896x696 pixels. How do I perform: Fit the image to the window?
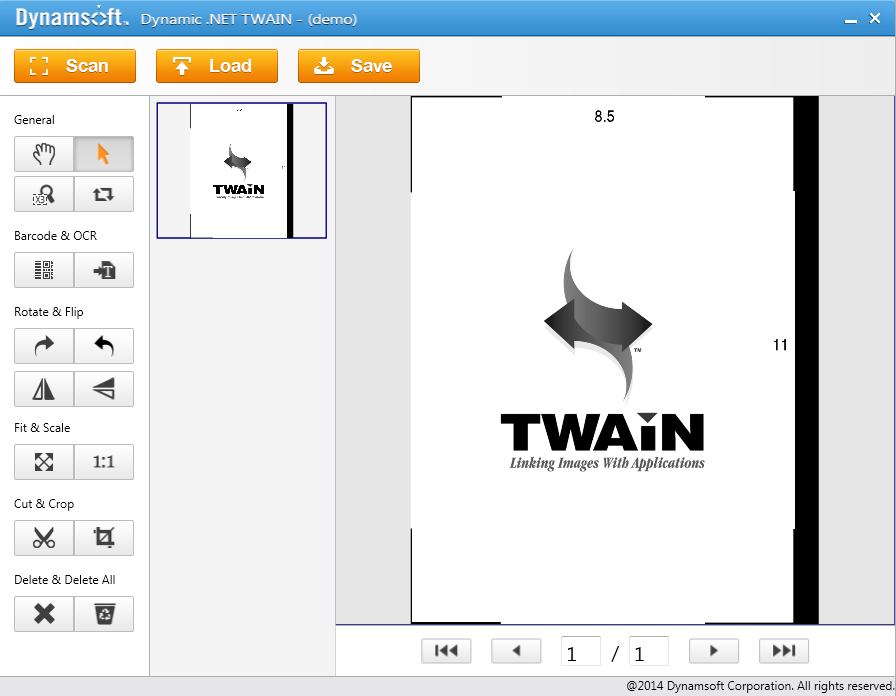(44, 462)
